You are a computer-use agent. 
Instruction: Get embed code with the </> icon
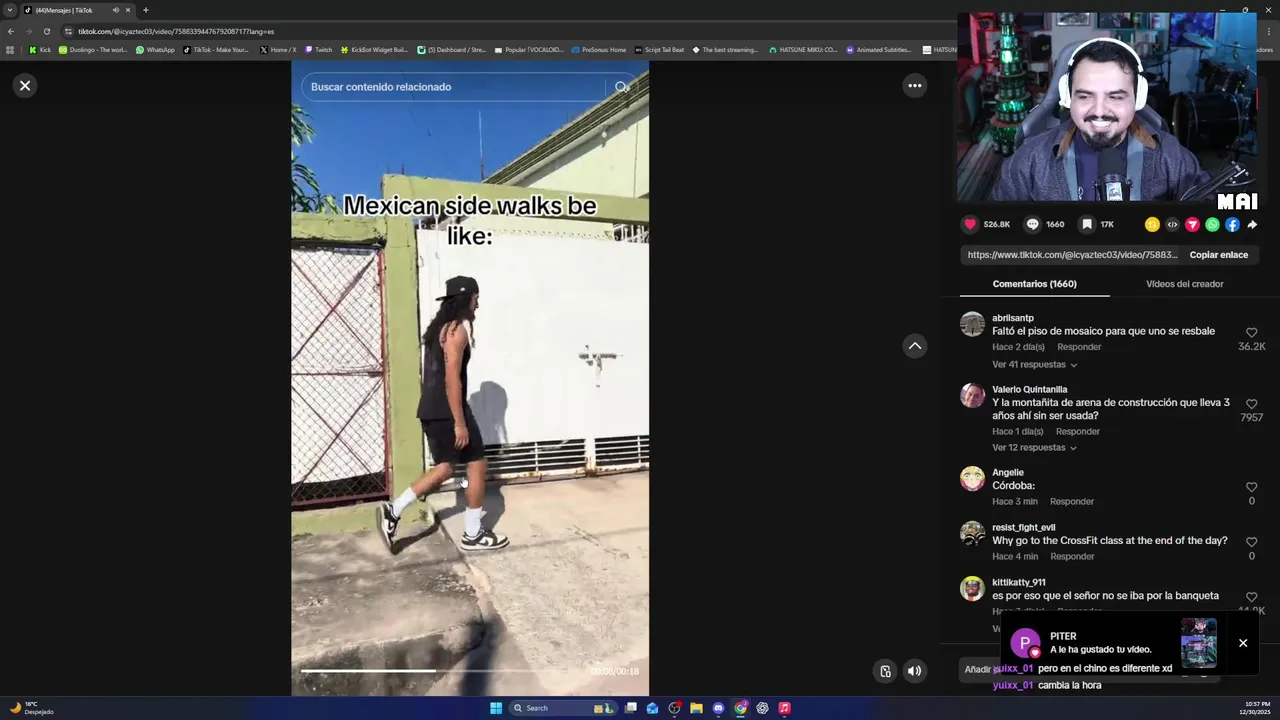1172,225
